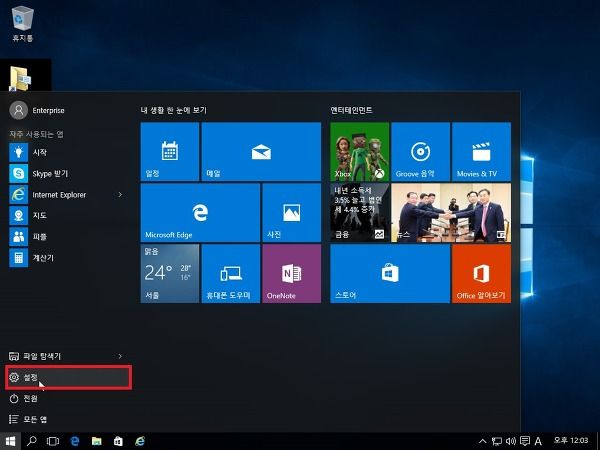Launch the Microsoft Edge tile

200,212
